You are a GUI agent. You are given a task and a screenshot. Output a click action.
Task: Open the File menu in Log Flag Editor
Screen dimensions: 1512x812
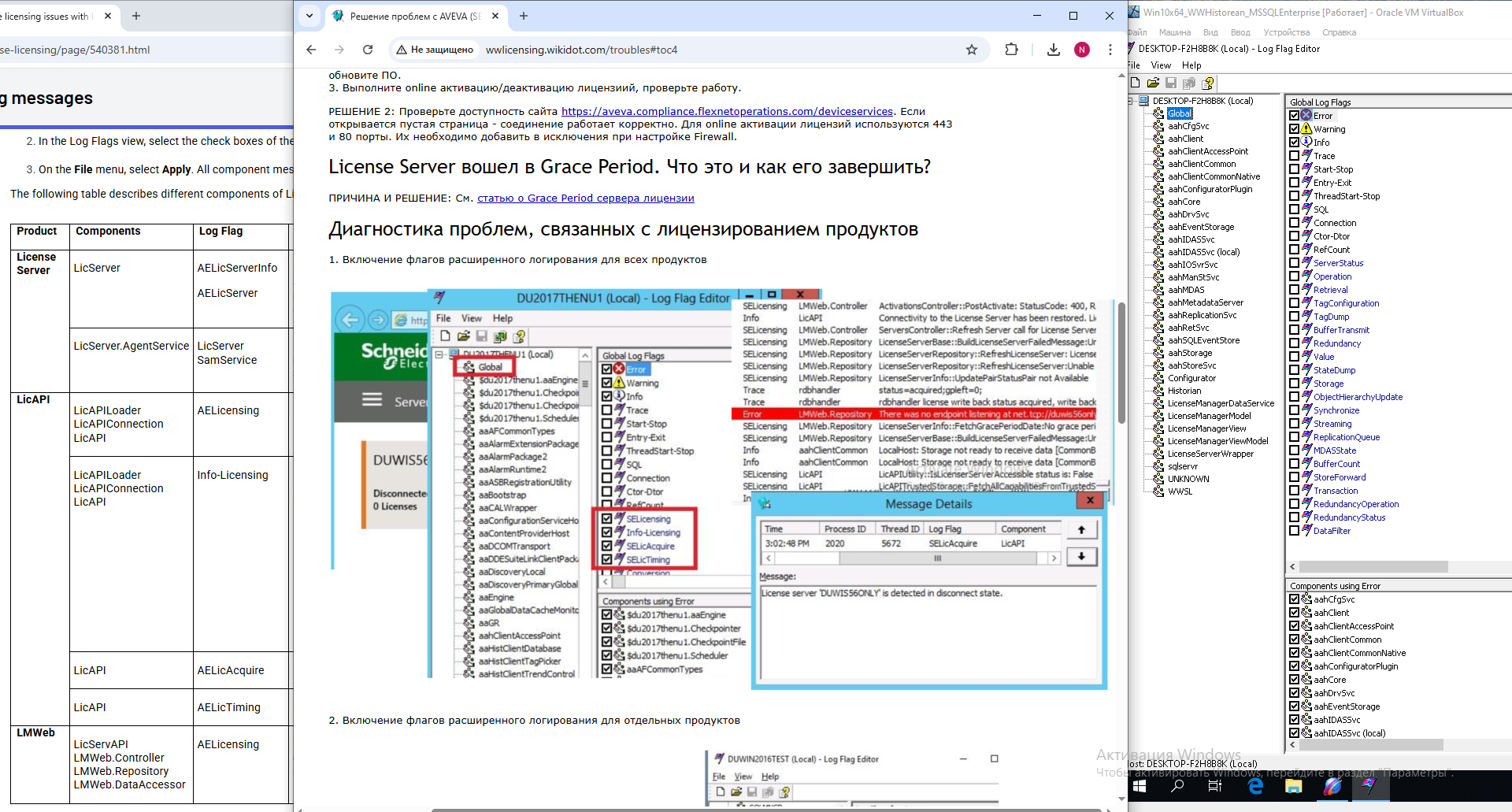(1133, 65)
